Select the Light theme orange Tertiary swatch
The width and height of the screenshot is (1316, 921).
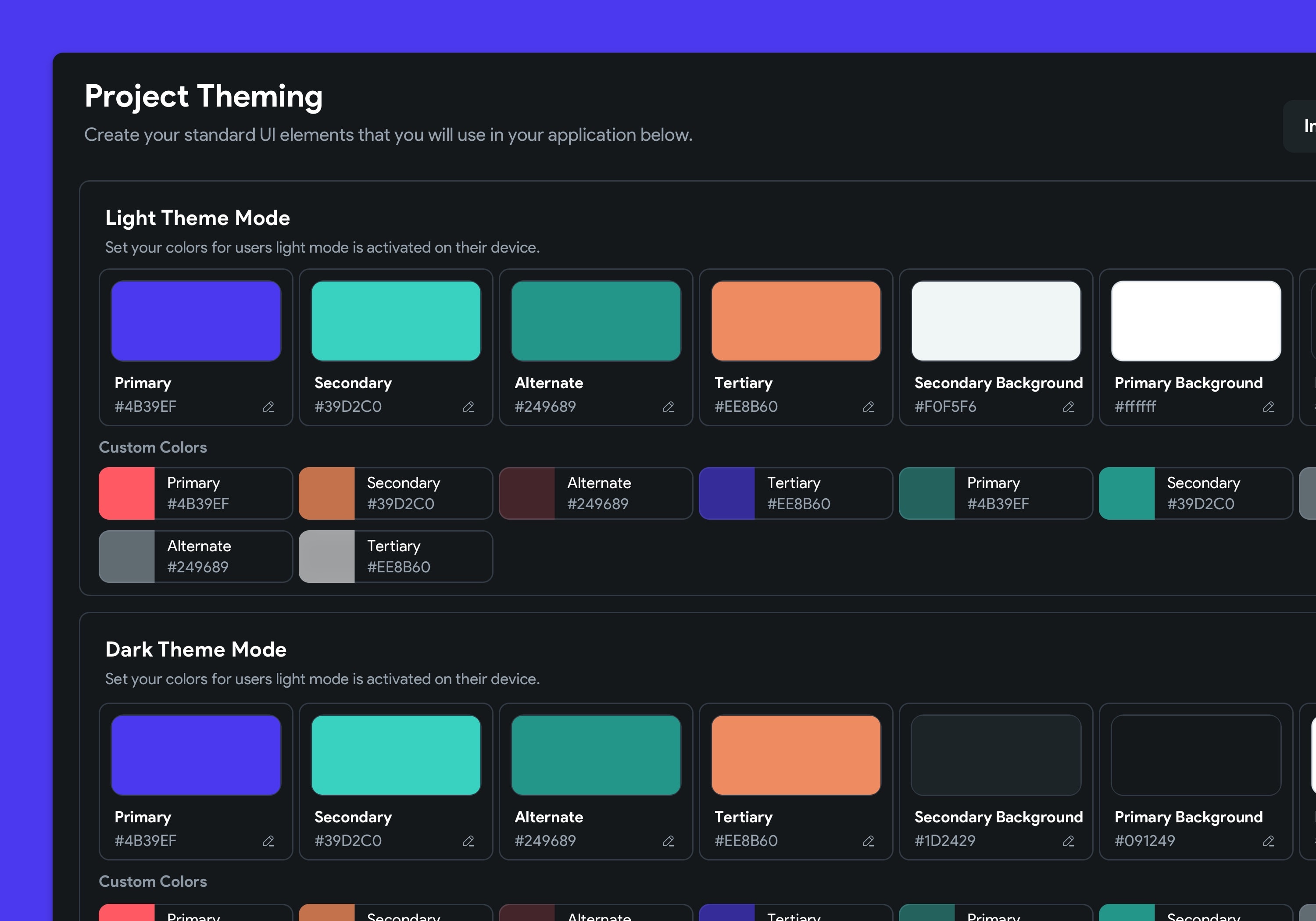click(796, 321)
